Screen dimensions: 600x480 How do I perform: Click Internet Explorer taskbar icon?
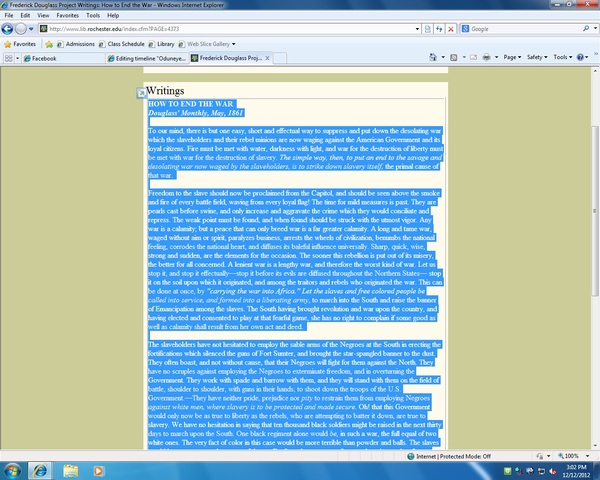coord(40,471)
